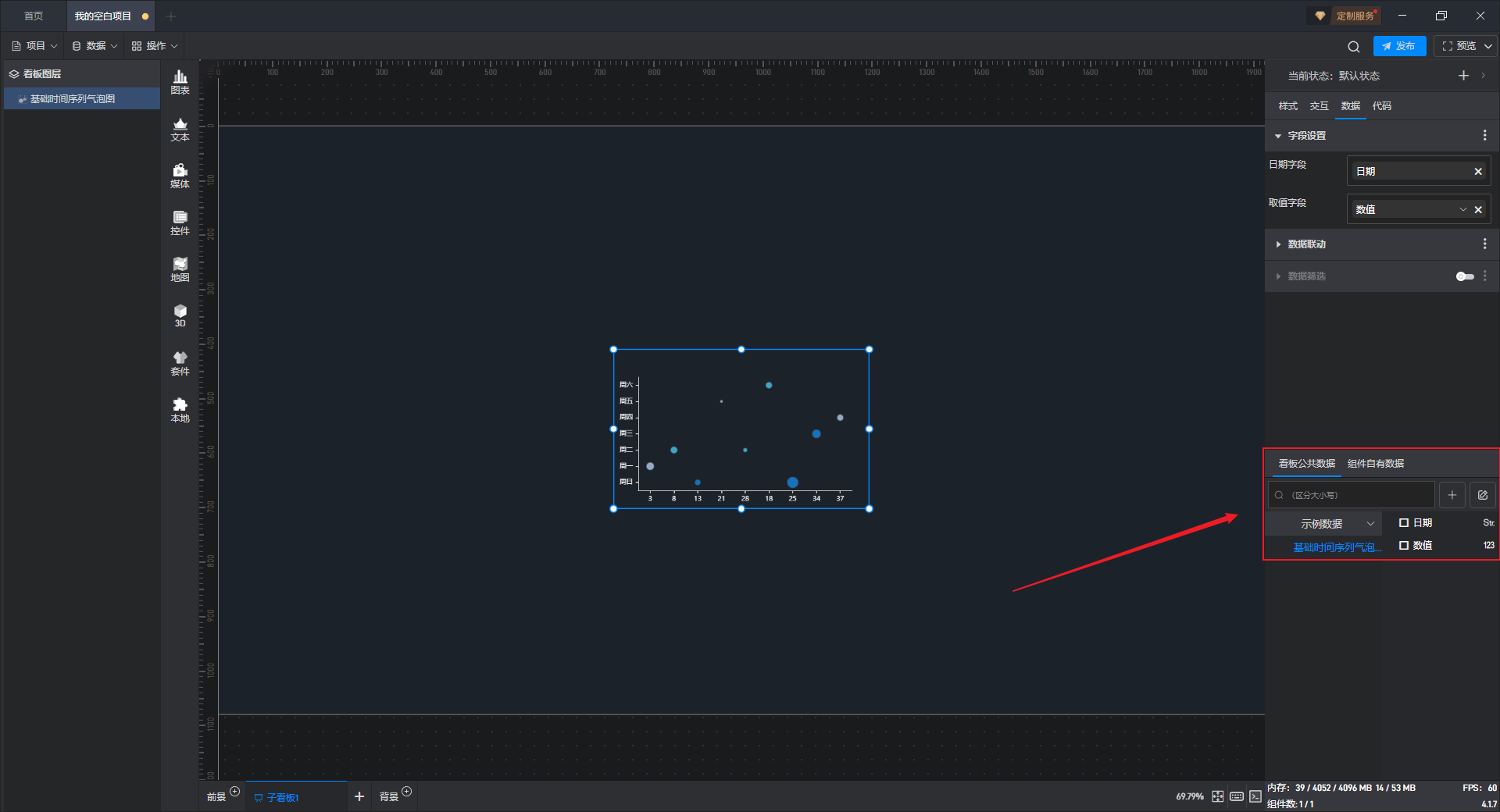Open the 基础时间序列气泡... data link
1500x812 pixels.
click(x=1337, y=547)
